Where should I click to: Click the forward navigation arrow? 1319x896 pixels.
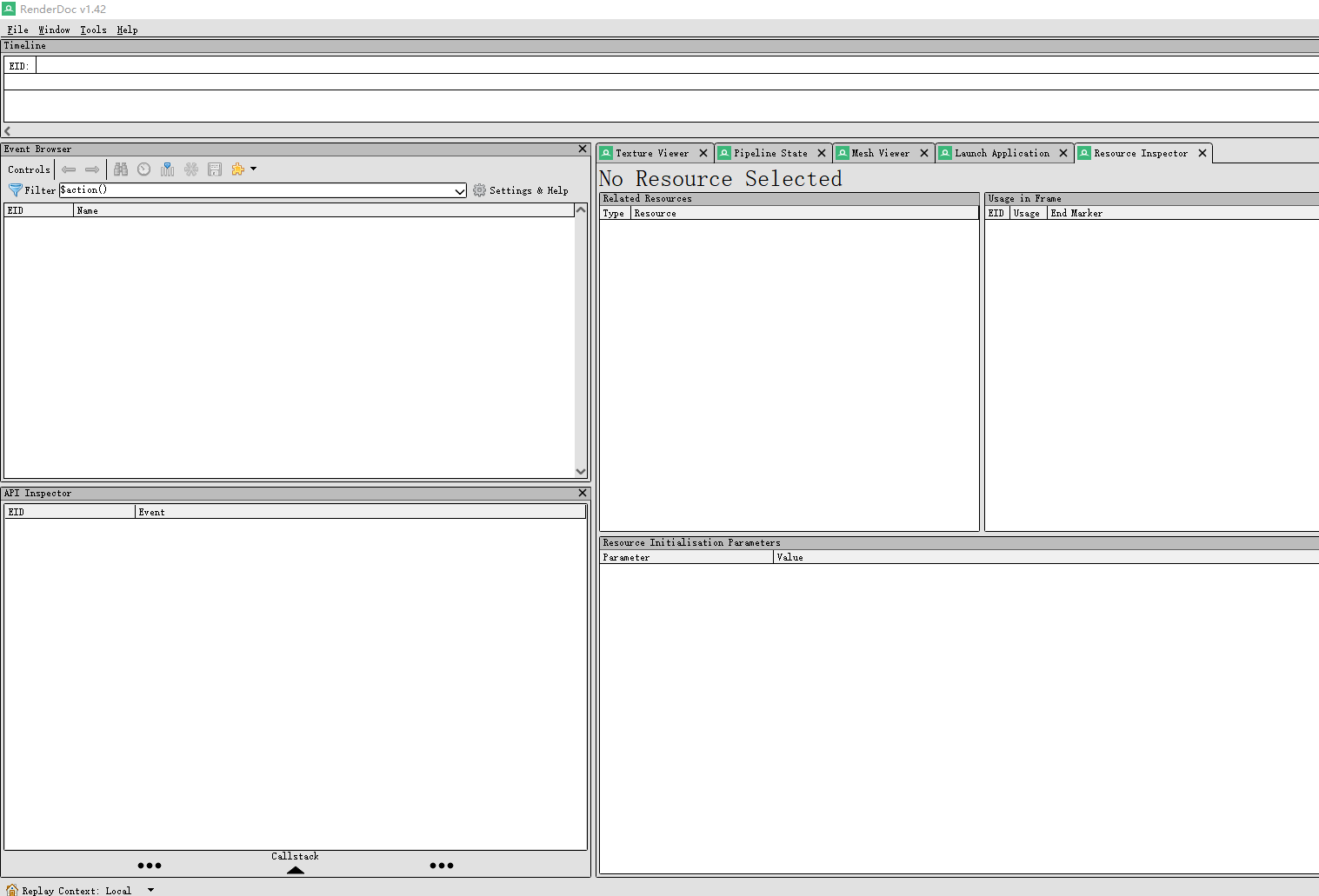coord(92,169)
